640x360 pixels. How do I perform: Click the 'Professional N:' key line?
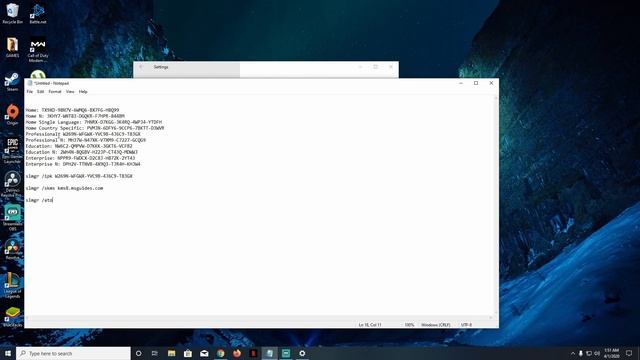[x=85, y=140]
